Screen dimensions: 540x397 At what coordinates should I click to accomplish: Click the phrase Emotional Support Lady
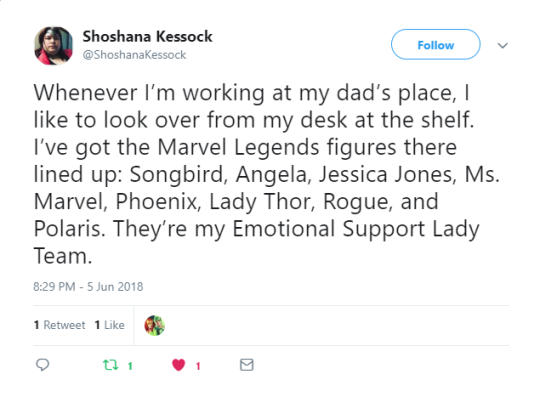click(x=356, y=229)
